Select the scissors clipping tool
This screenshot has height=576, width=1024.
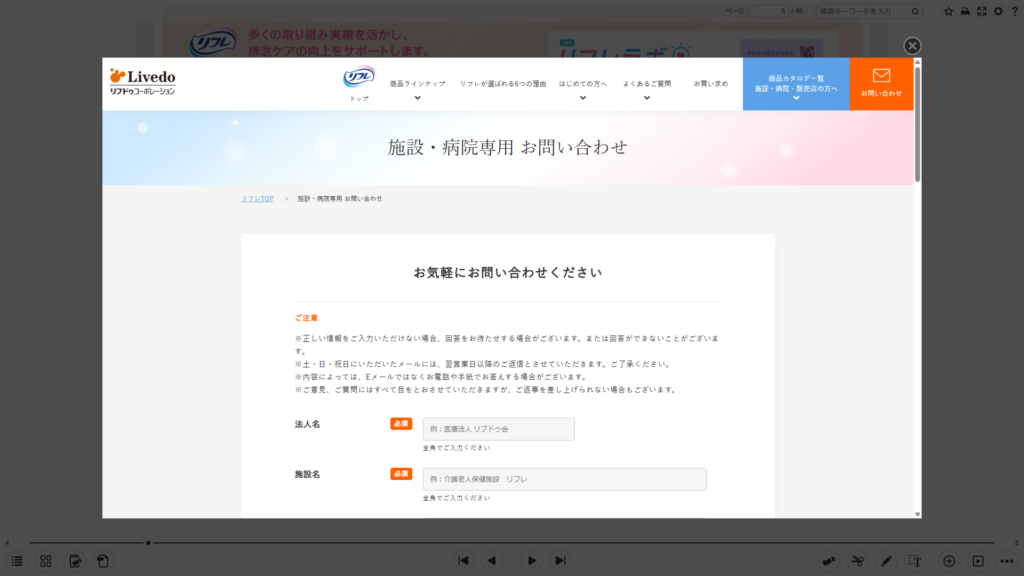(x=857, y=561)
